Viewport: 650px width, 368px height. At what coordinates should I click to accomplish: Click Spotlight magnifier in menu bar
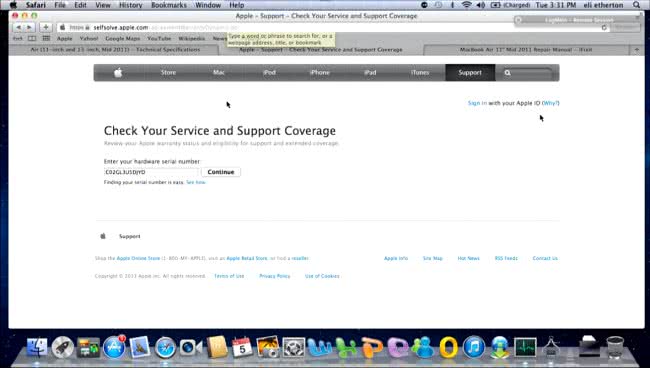(x=636, y=5)
